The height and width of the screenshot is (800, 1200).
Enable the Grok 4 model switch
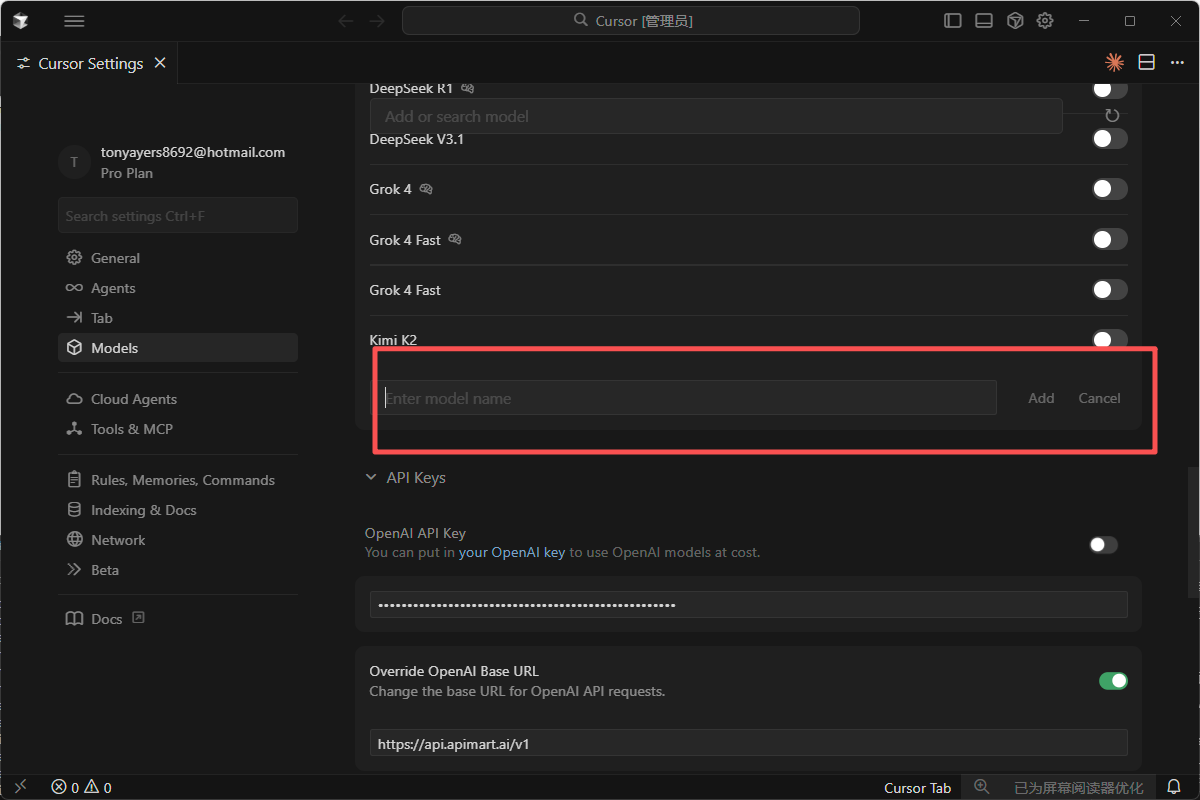click(1110, 189)
